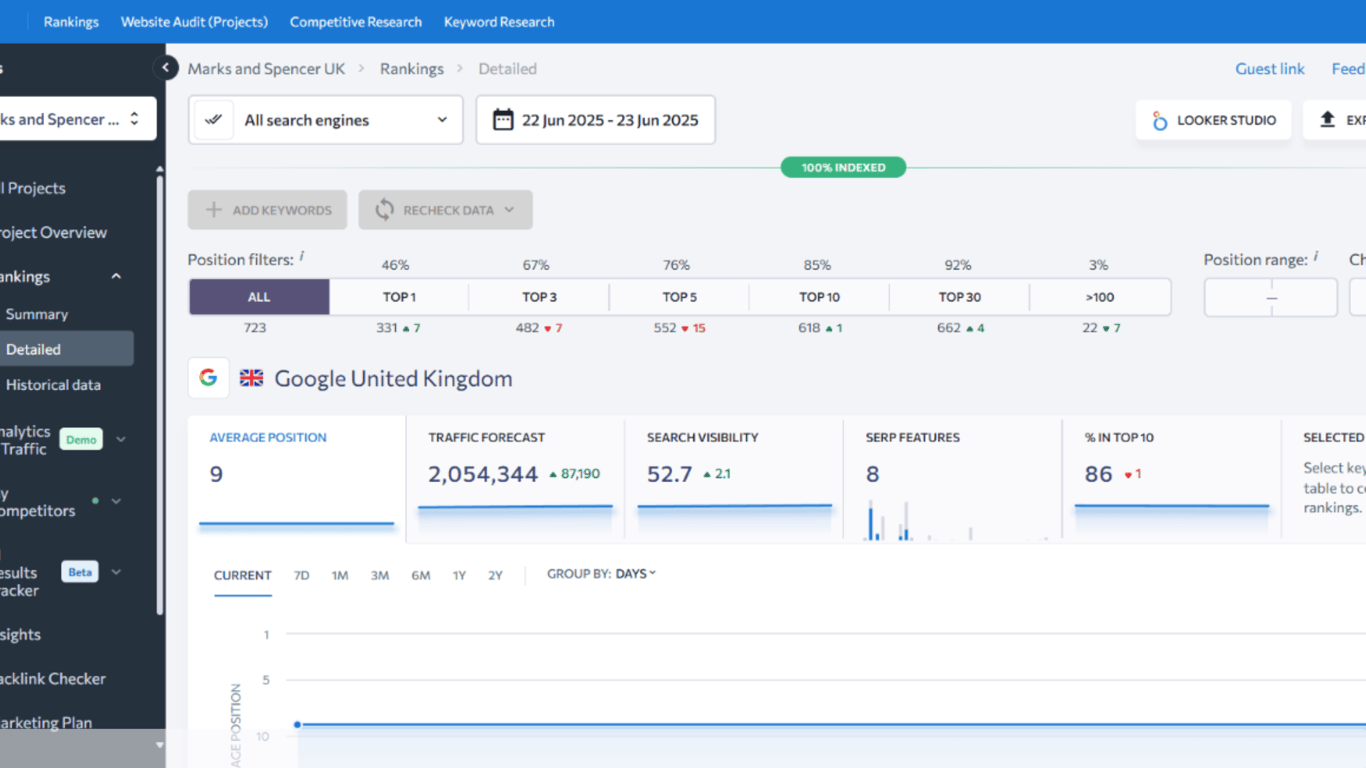Image resolution: width=1366 pixels, height=768 pixels.
Task: Expand the GROUP BY DAYS dropdown
Action: click(602, 574)
